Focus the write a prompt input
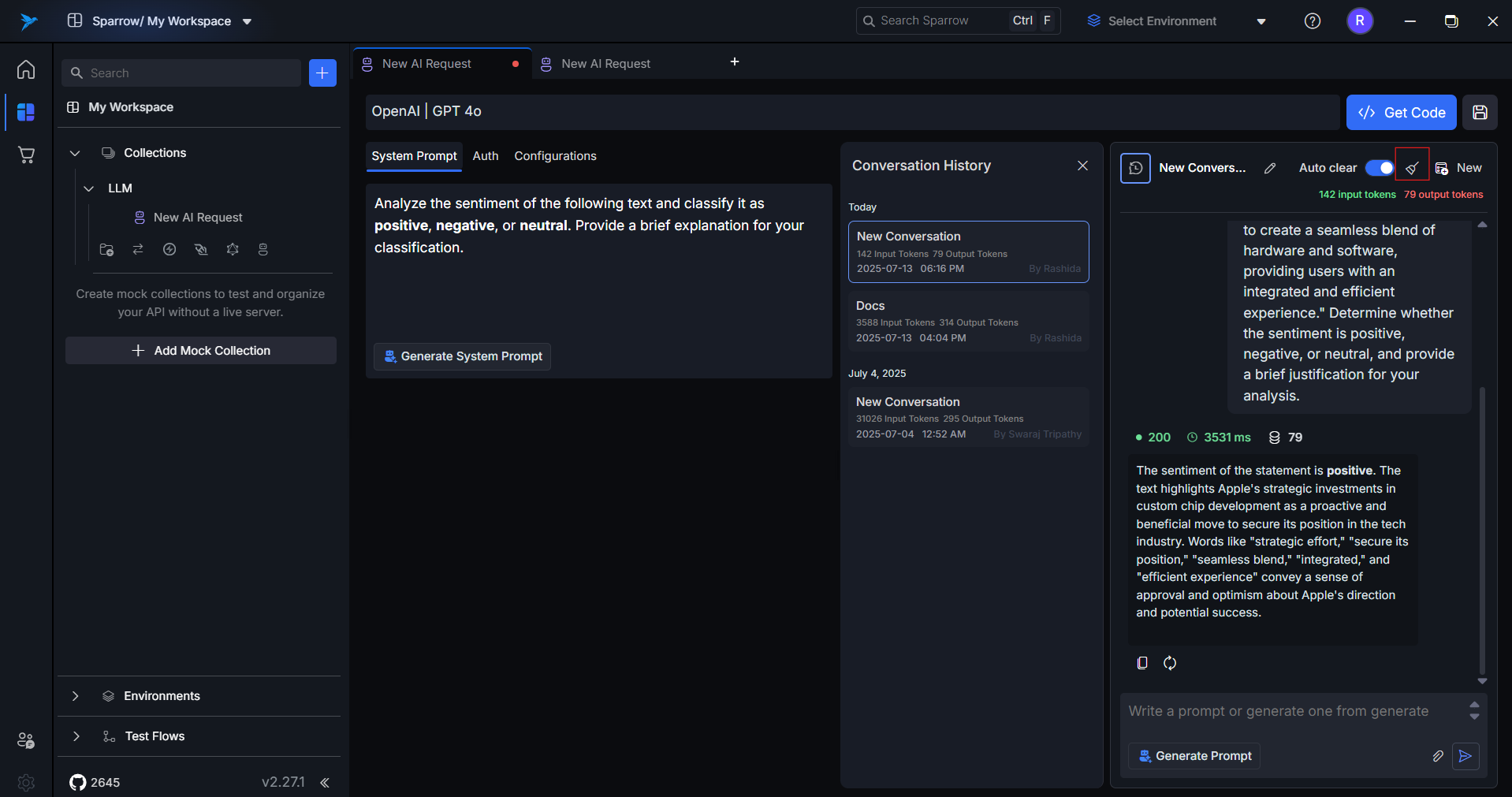Screen dimensions: 1512x797 click(1293, 711)
